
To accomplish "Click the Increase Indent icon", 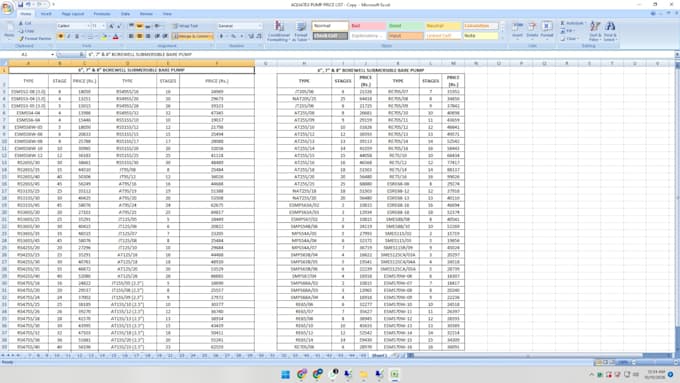I will (165, 36).
